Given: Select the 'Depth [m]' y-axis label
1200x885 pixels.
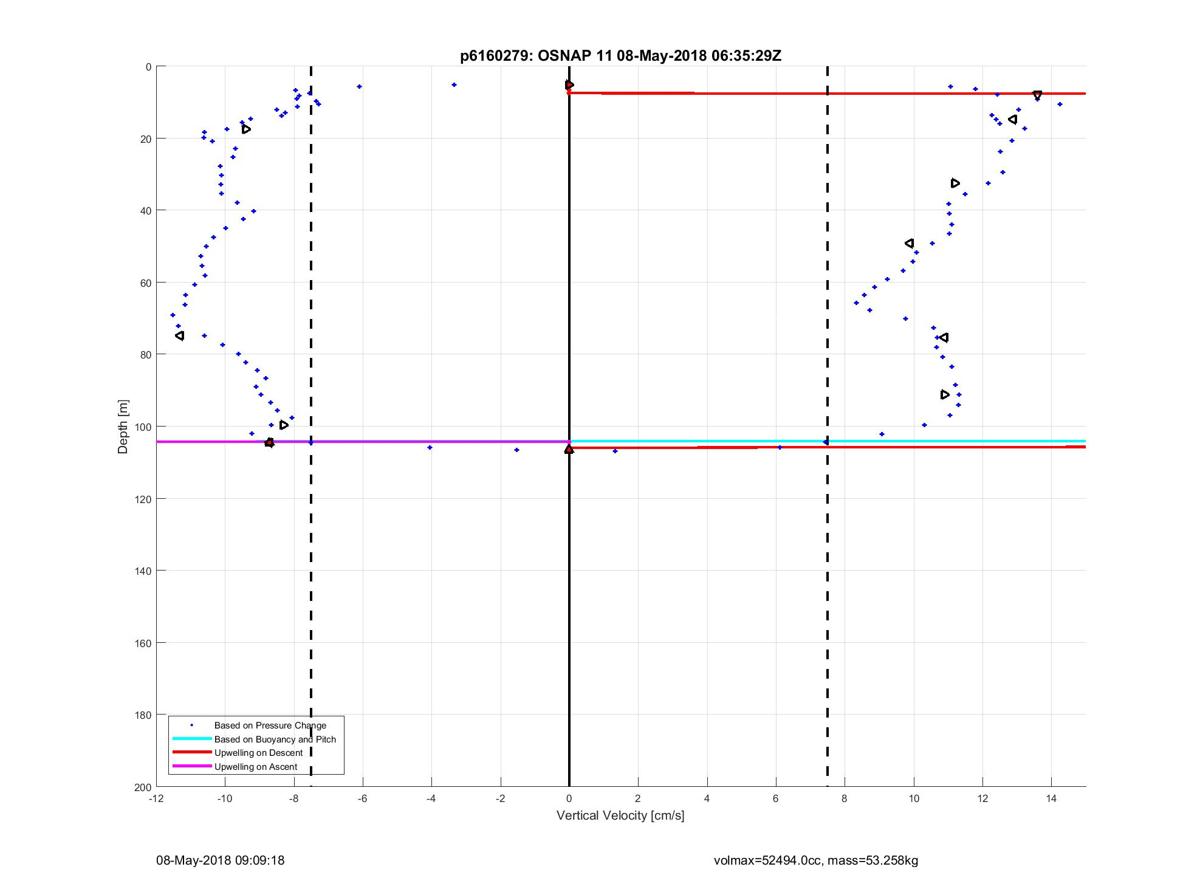Looking at the screenshot, I should (123, 427).
